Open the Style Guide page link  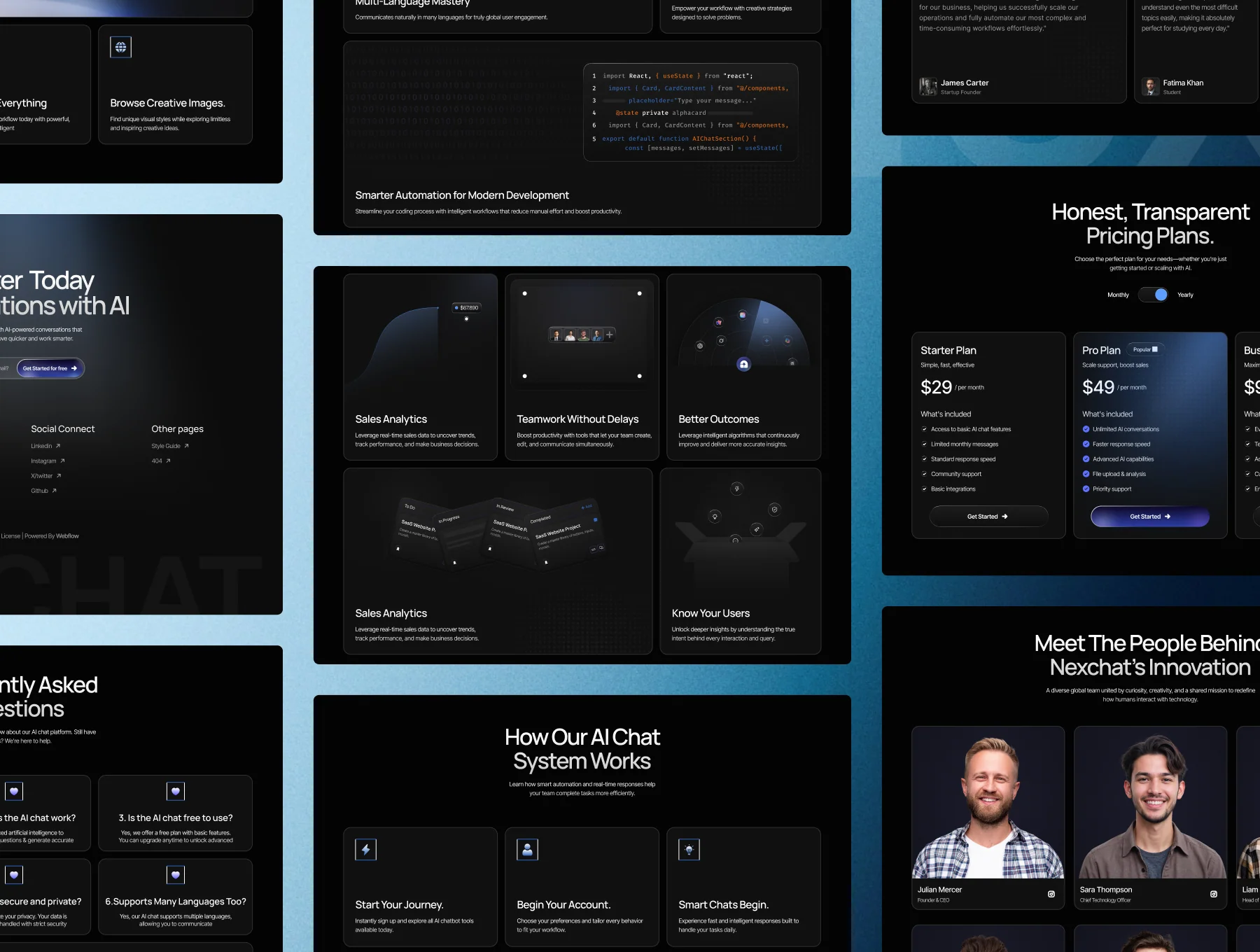[170, 446]
